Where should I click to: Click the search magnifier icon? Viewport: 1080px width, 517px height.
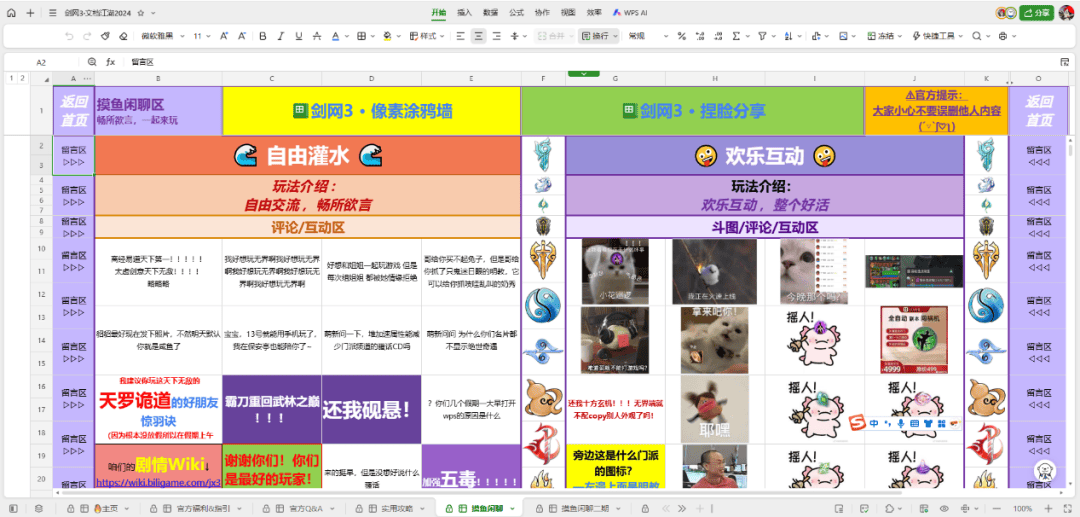click(x=977, y=36)
